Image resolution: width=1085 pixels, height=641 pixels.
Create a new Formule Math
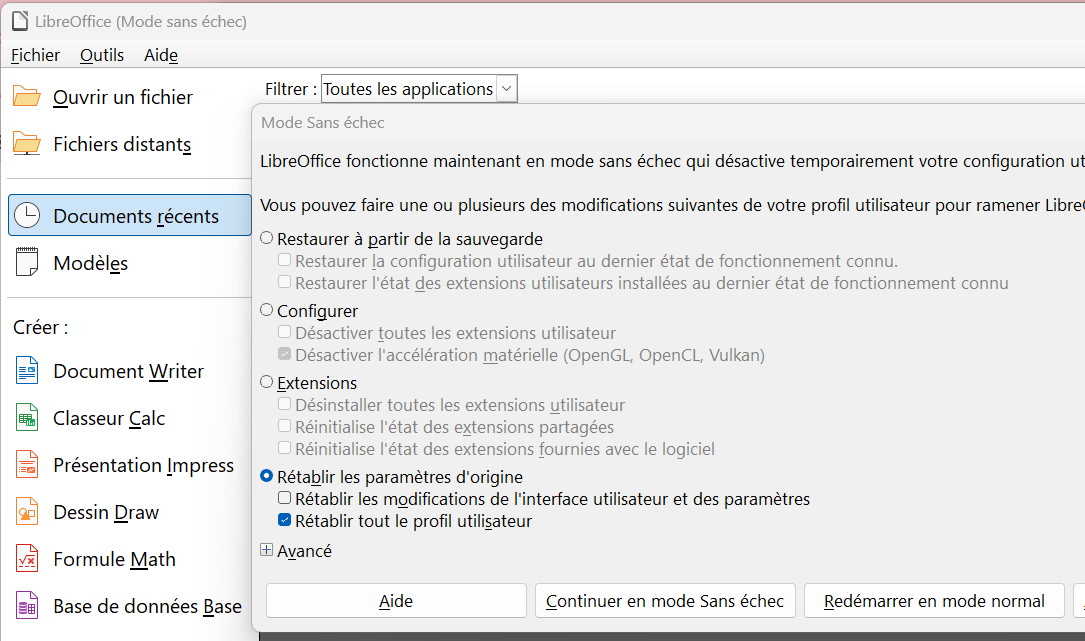[114, 559]
